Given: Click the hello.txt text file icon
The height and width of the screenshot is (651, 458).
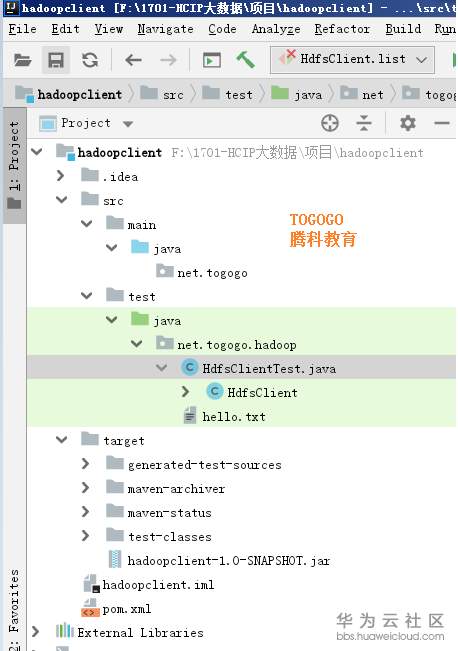Looking at the screenshot, I should [x=190, y=415].
